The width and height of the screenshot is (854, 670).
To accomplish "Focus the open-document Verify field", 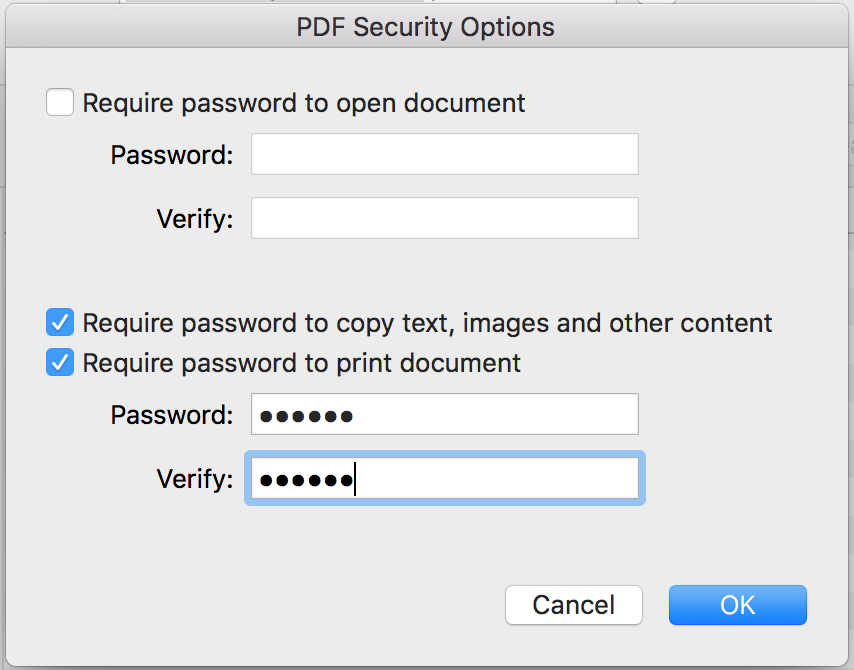I will 444,218.
